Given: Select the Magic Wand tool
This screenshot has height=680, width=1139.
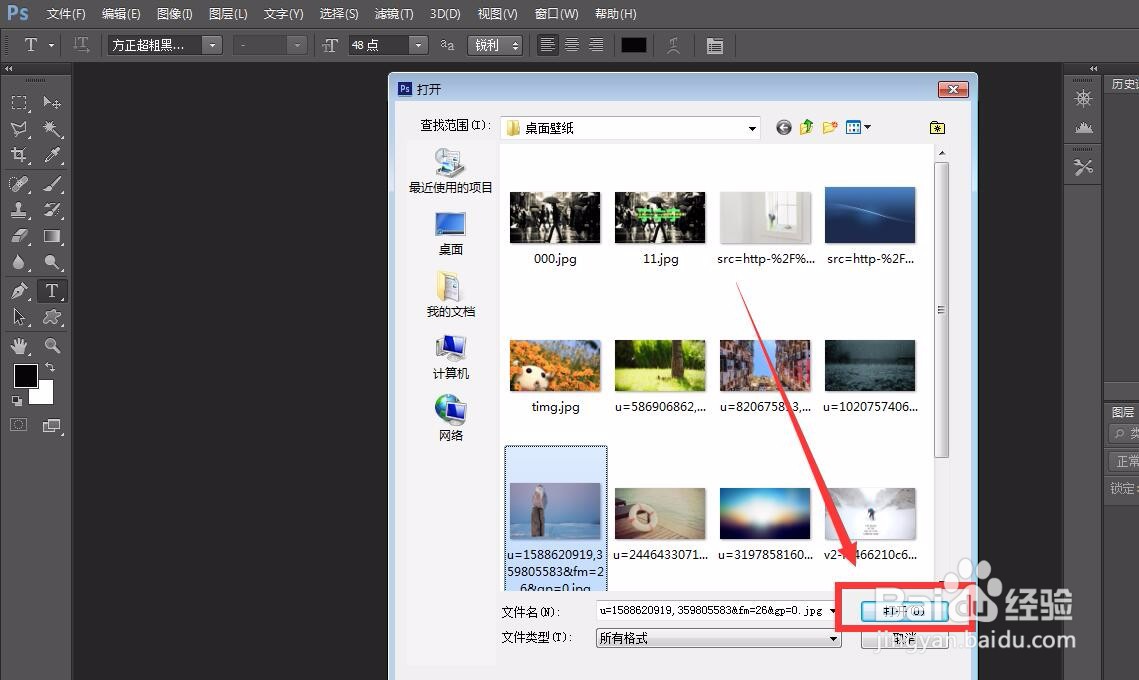Looking at the screenshot, I should (52, 129).
